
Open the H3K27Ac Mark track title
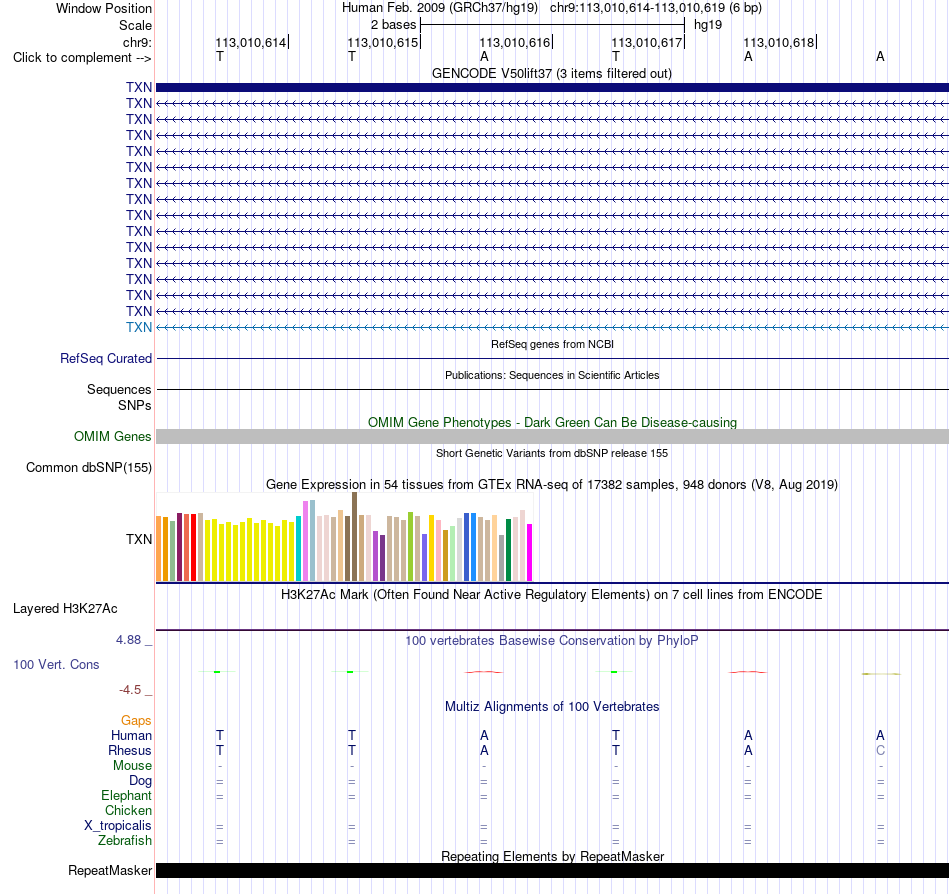551,594
